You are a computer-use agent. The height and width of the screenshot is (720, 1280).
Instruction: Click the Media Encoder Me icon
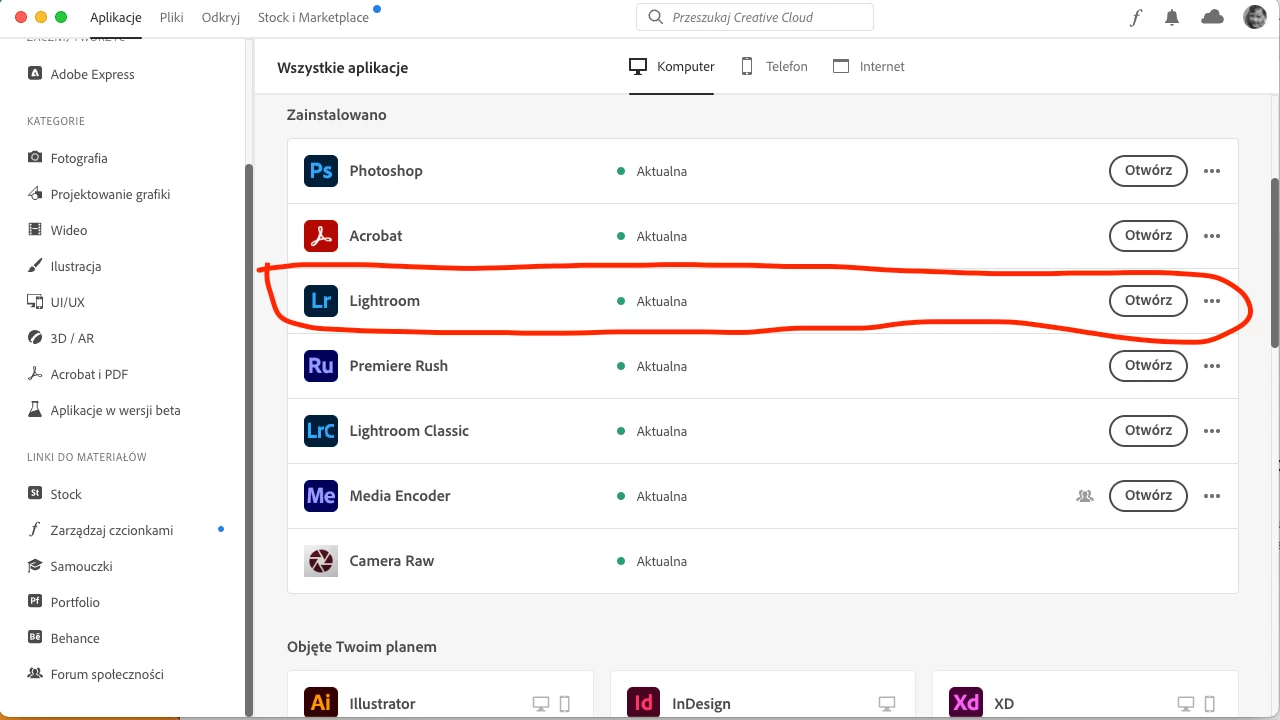(321, 496)
